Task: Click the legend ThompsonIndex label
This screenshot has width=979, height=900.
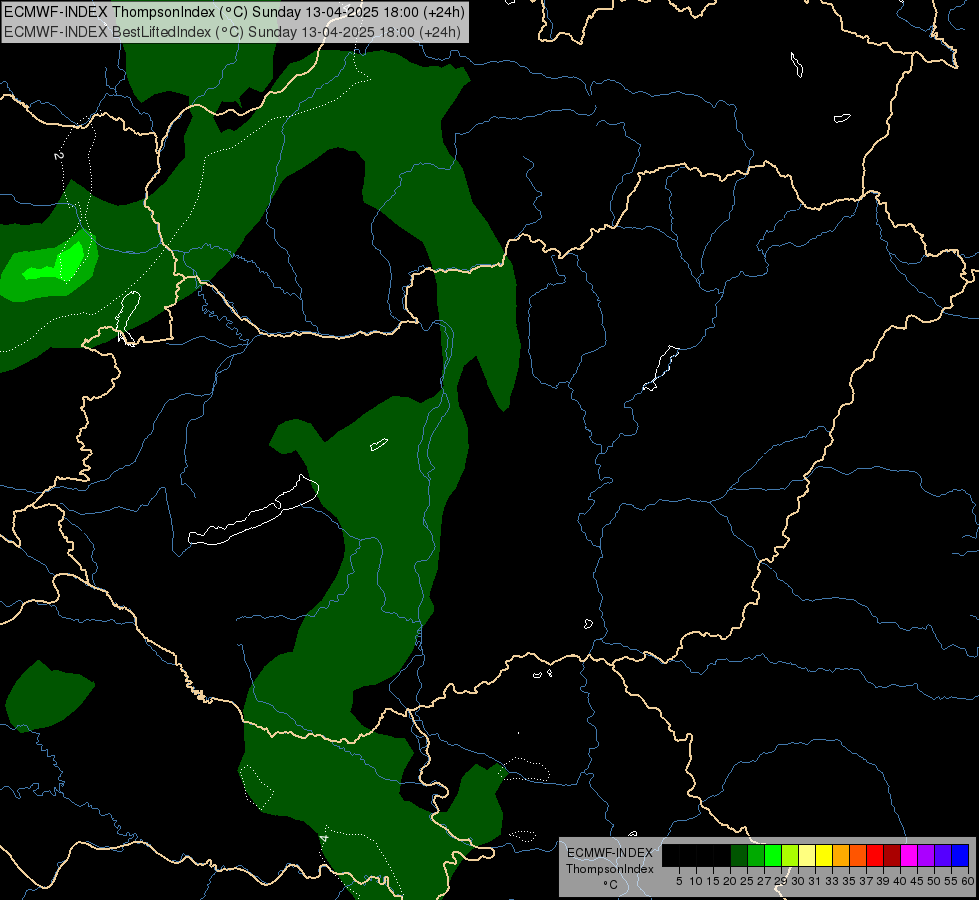Action: click(x=609, y=869)
